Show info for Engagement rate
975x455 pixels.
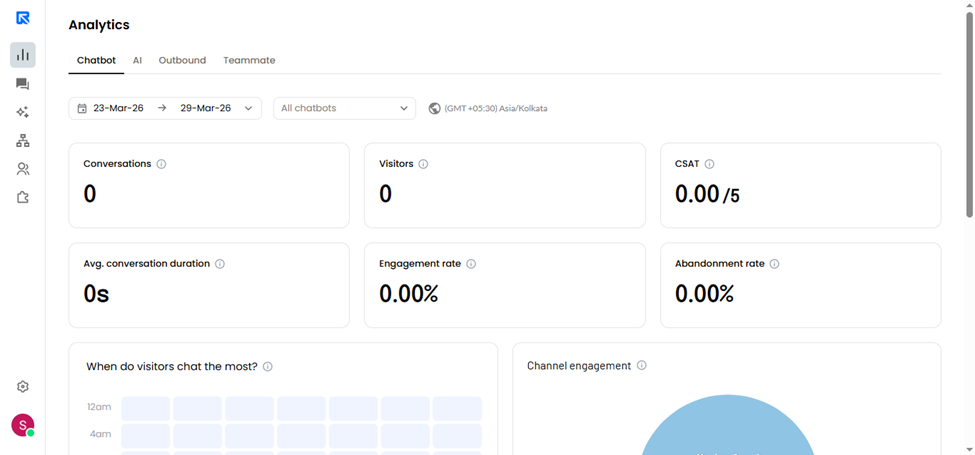(x=471, y=264)
